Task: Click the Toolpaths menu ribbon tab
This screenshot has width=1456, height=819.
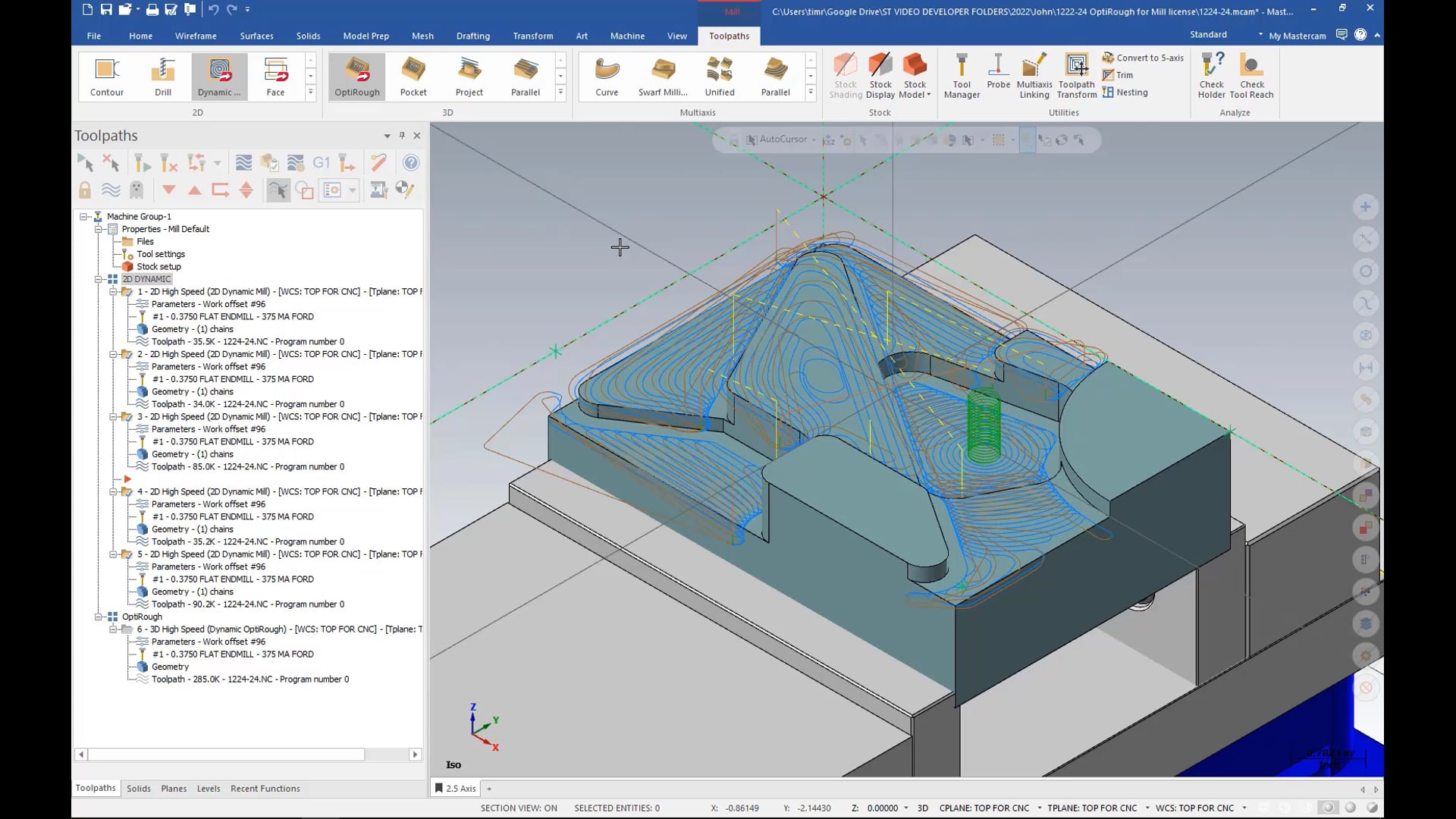Action: pos(729,36)
